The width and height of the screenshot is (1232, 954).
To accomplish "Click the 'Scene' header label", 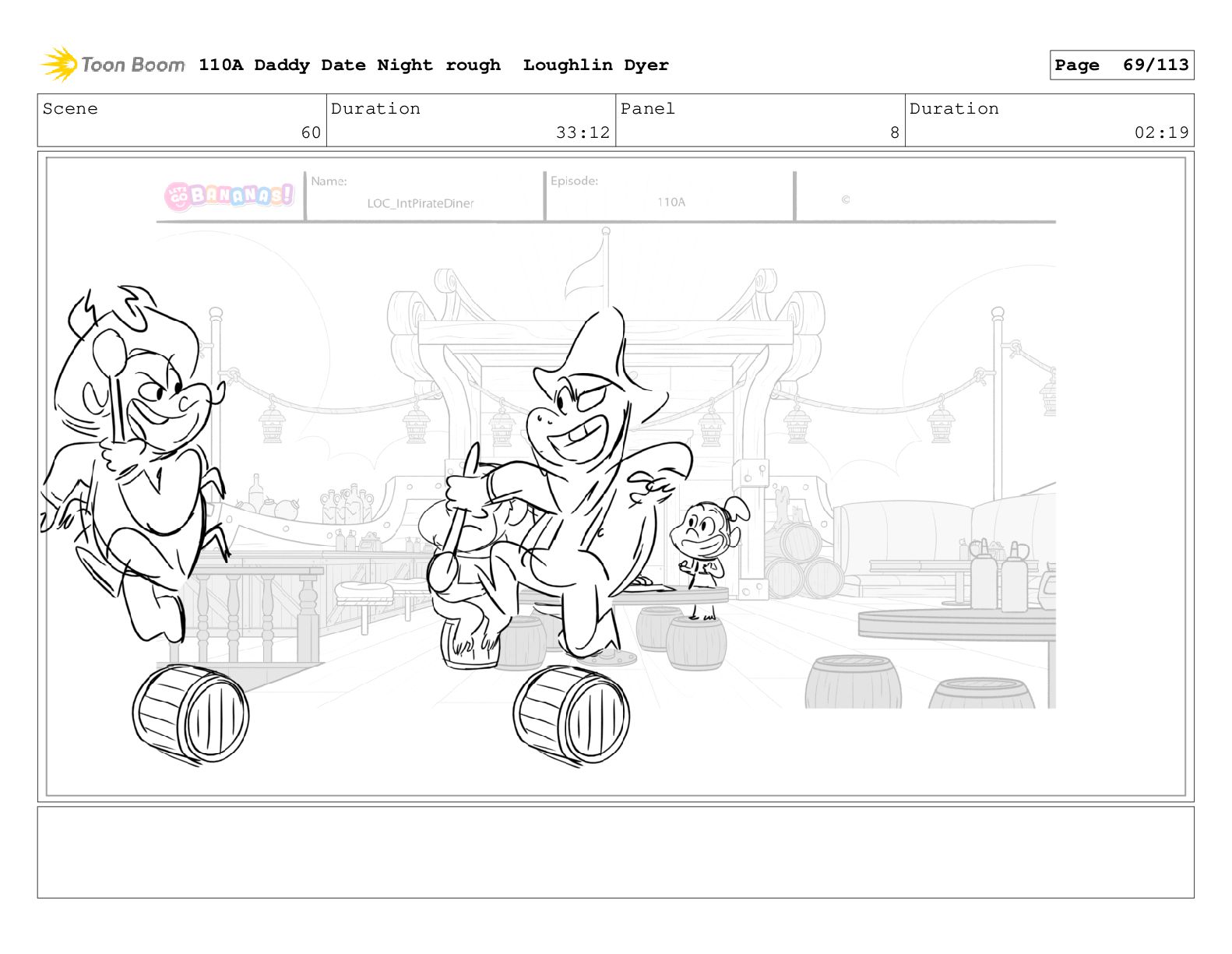I will coord(70,109).
